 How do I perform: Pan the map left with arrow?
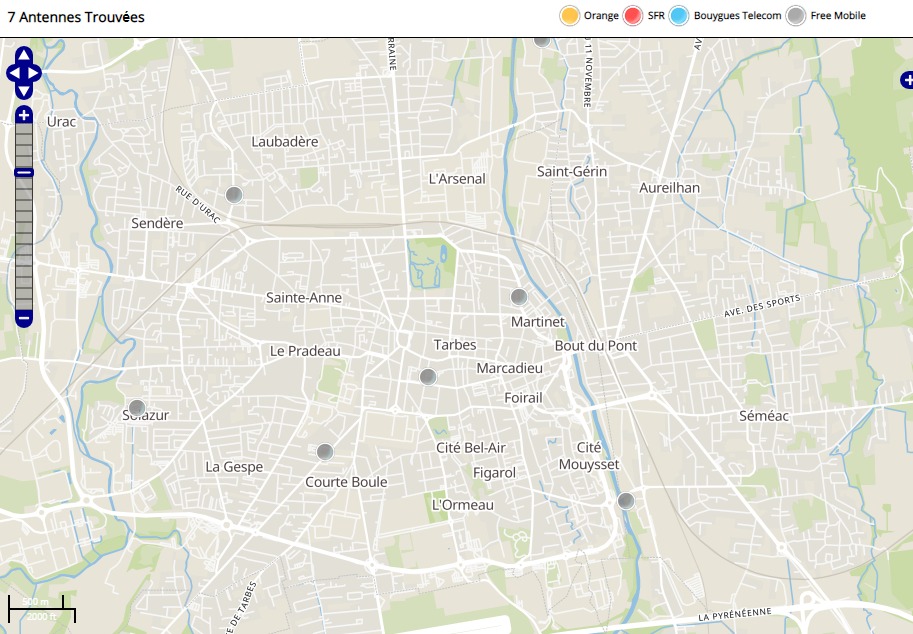tap(13, 73)
